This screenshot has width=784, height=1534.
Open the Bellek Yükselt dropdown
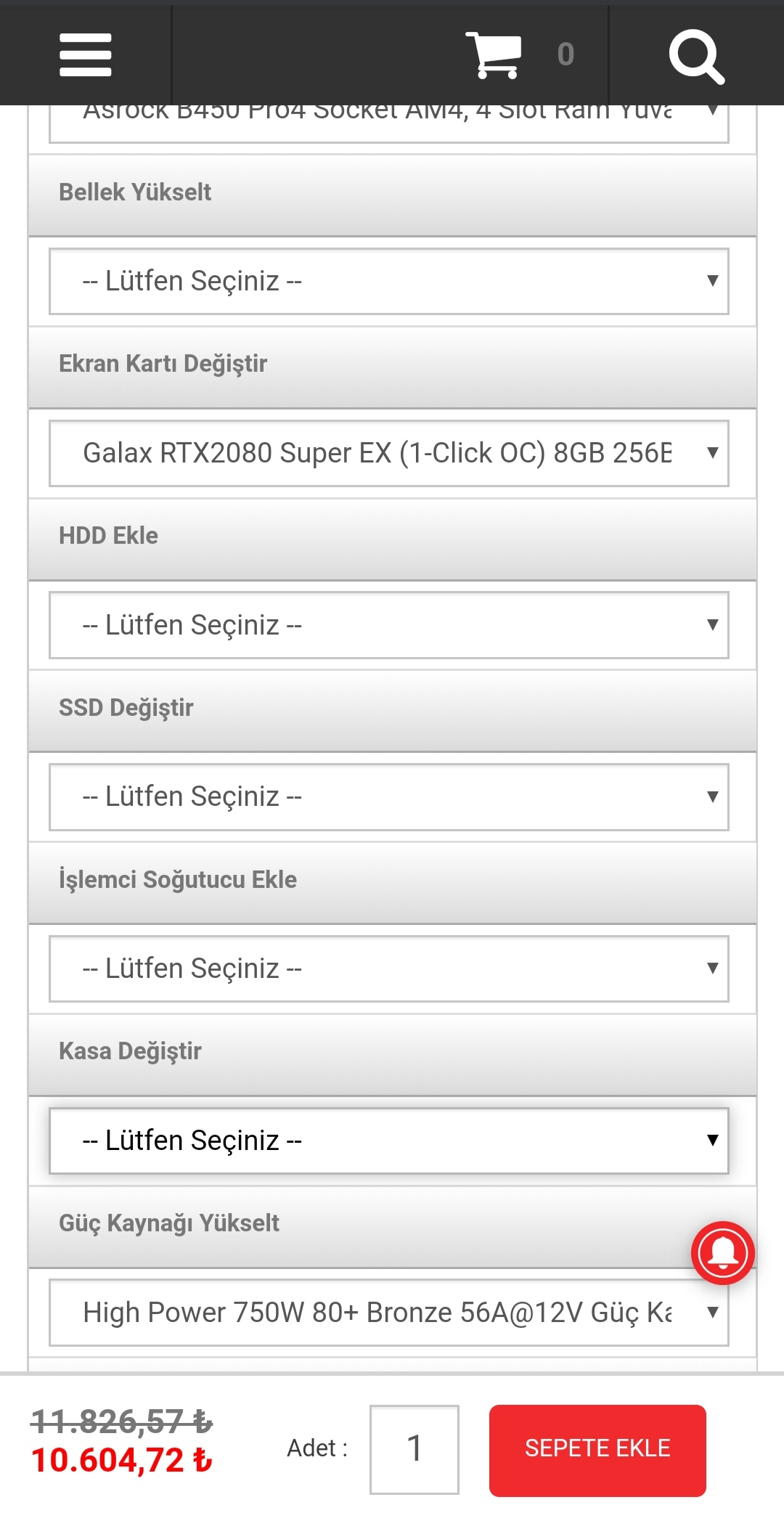pyautogui.click(x=388, y=281)
